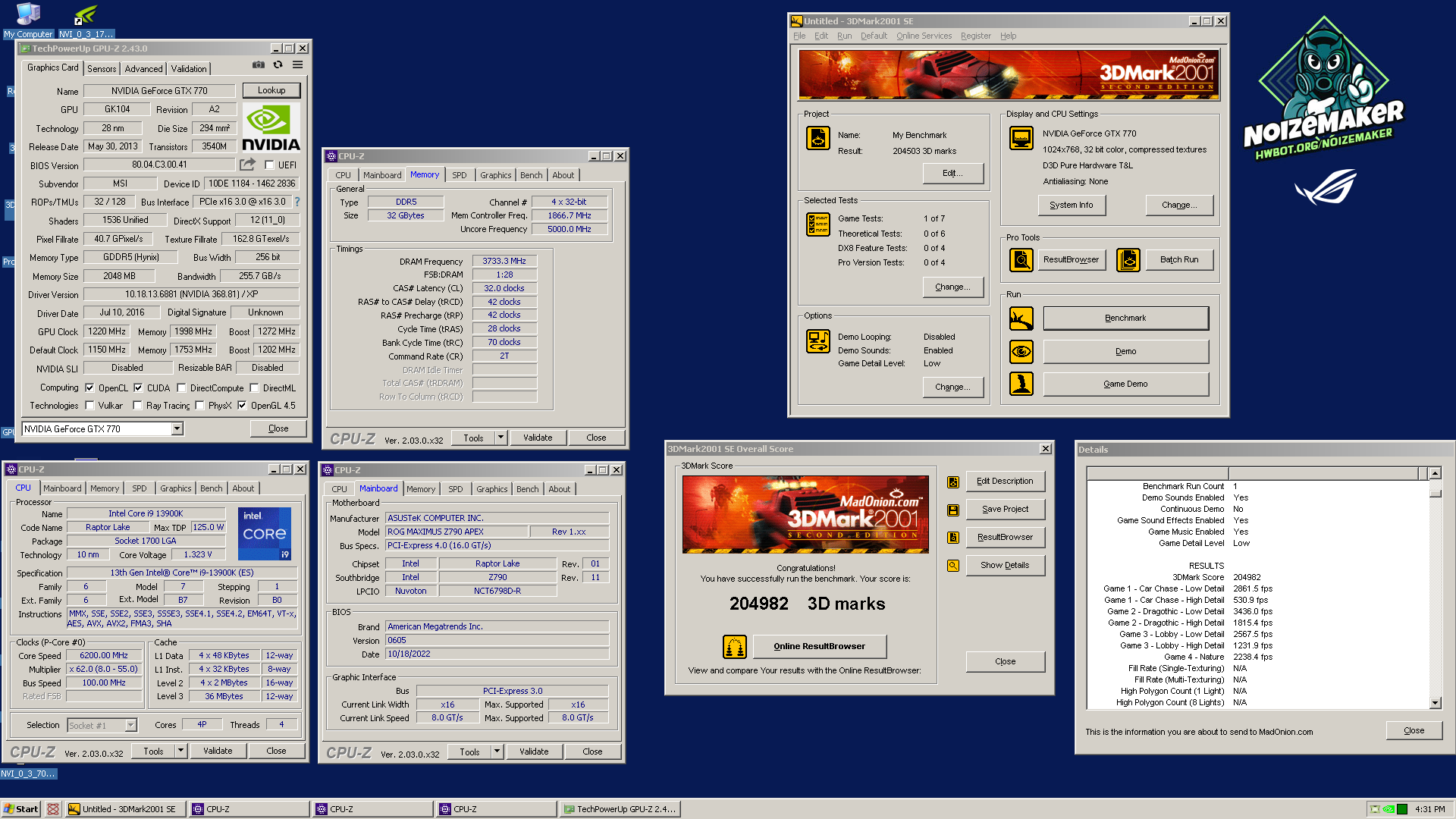Click the Show Details magnifier icon
This screenshot has height=819, width=1456.
pyautogui.click(x=953, y=566)
